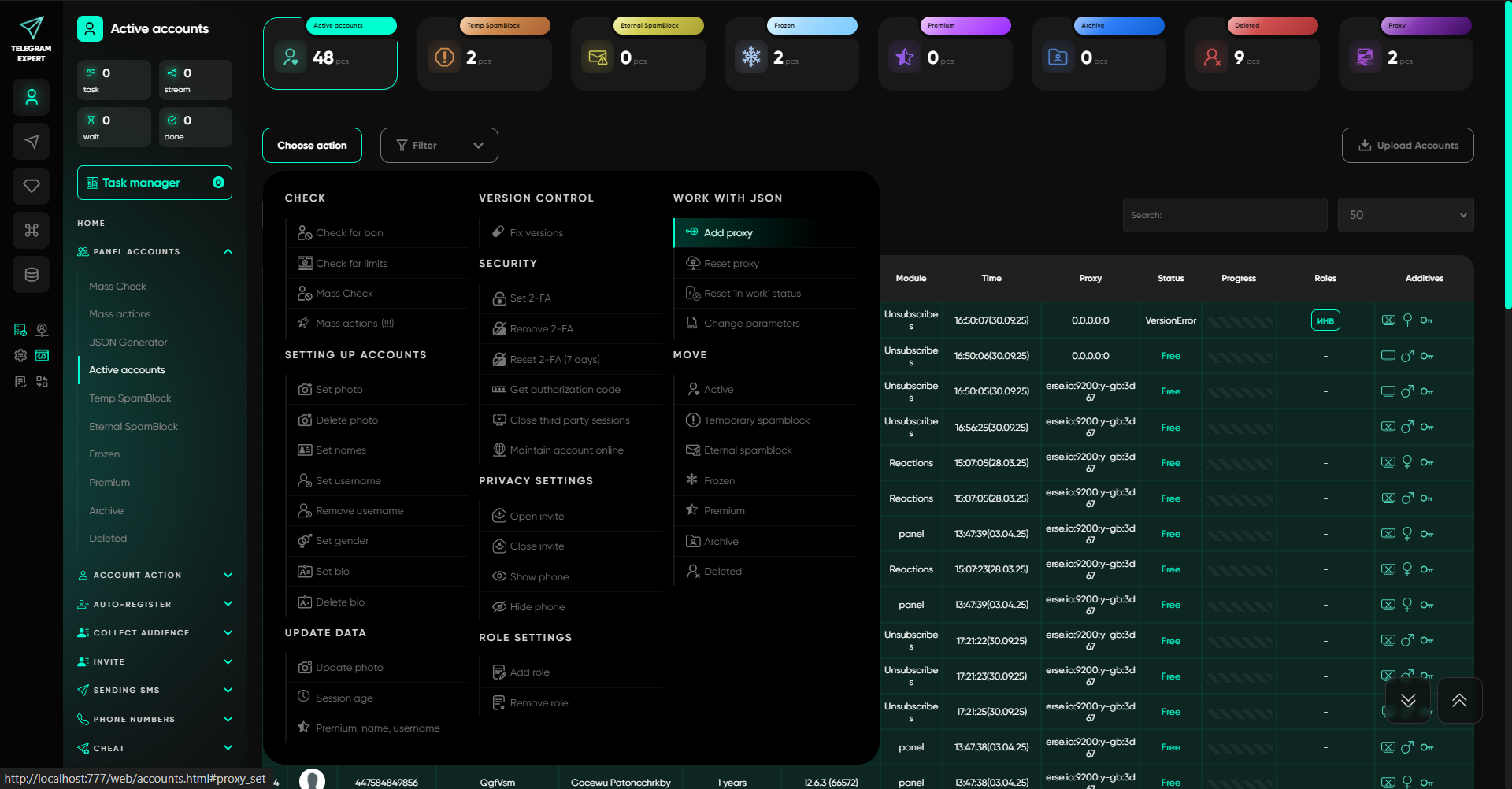Viewport: 1512px width, 789px height.
Task: Click message icon in 16:50:05 row
Action: pos(1388,391)
